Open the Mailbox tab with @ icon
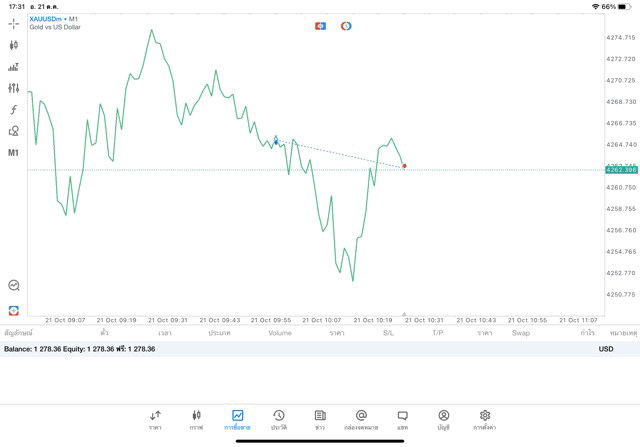The height and width of the screenshot is (447, 640). (361, 419)
